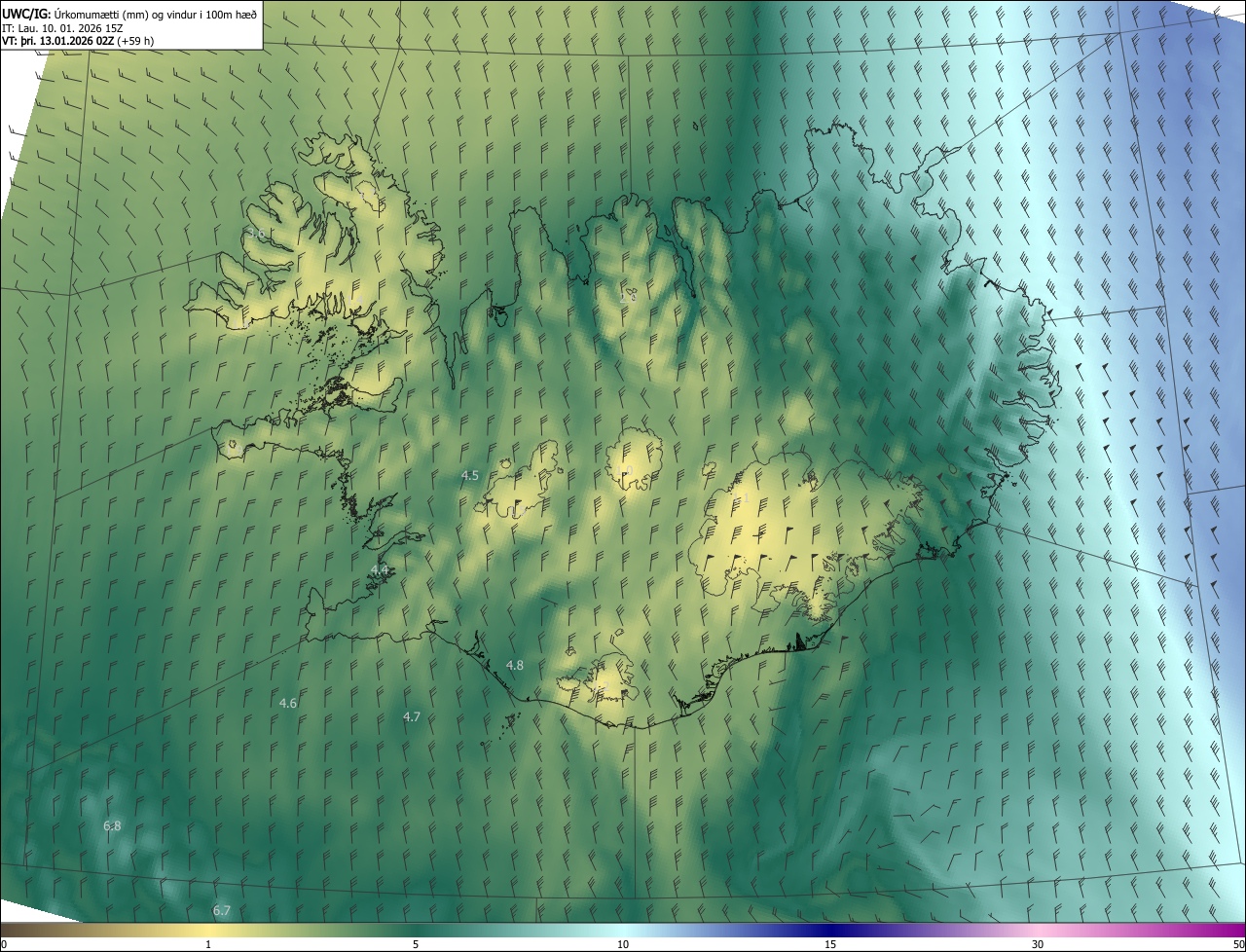Select the 4.5 value on the map
The height and width of the screenshot is (952, 1246).
(x=470, y=475)
